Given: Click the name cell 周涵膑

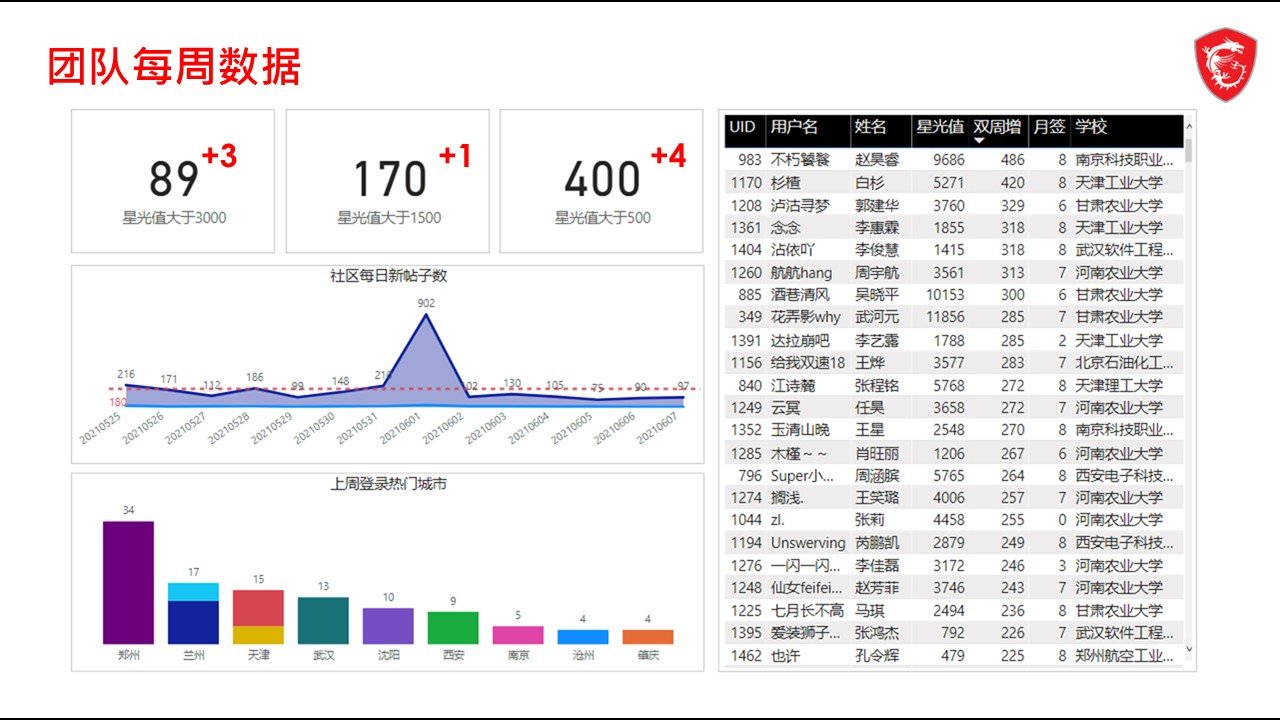Looking at the screenshot, I should pos(877,475).
